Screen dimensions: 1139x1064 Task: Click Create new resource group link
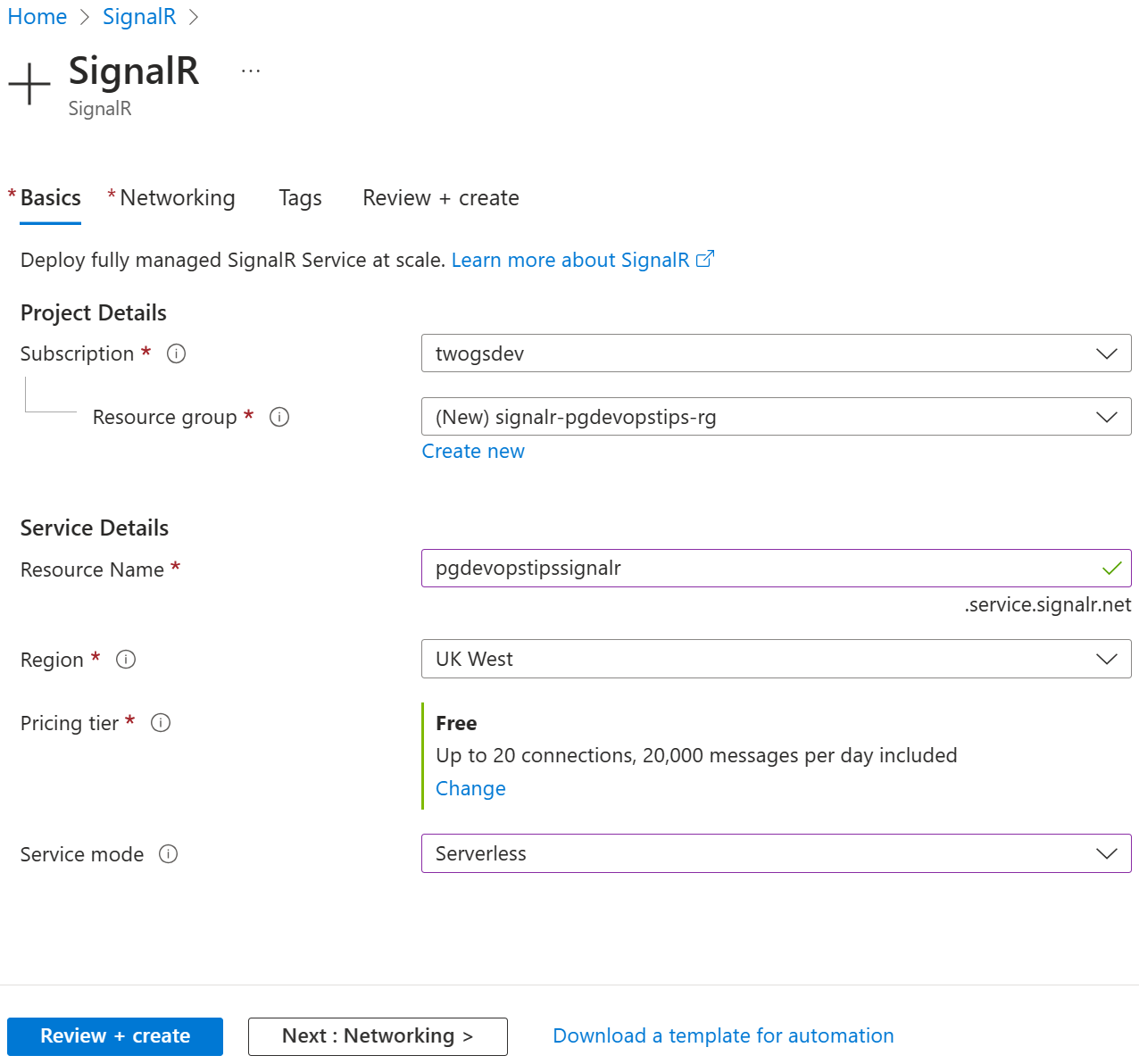[473, 452]
